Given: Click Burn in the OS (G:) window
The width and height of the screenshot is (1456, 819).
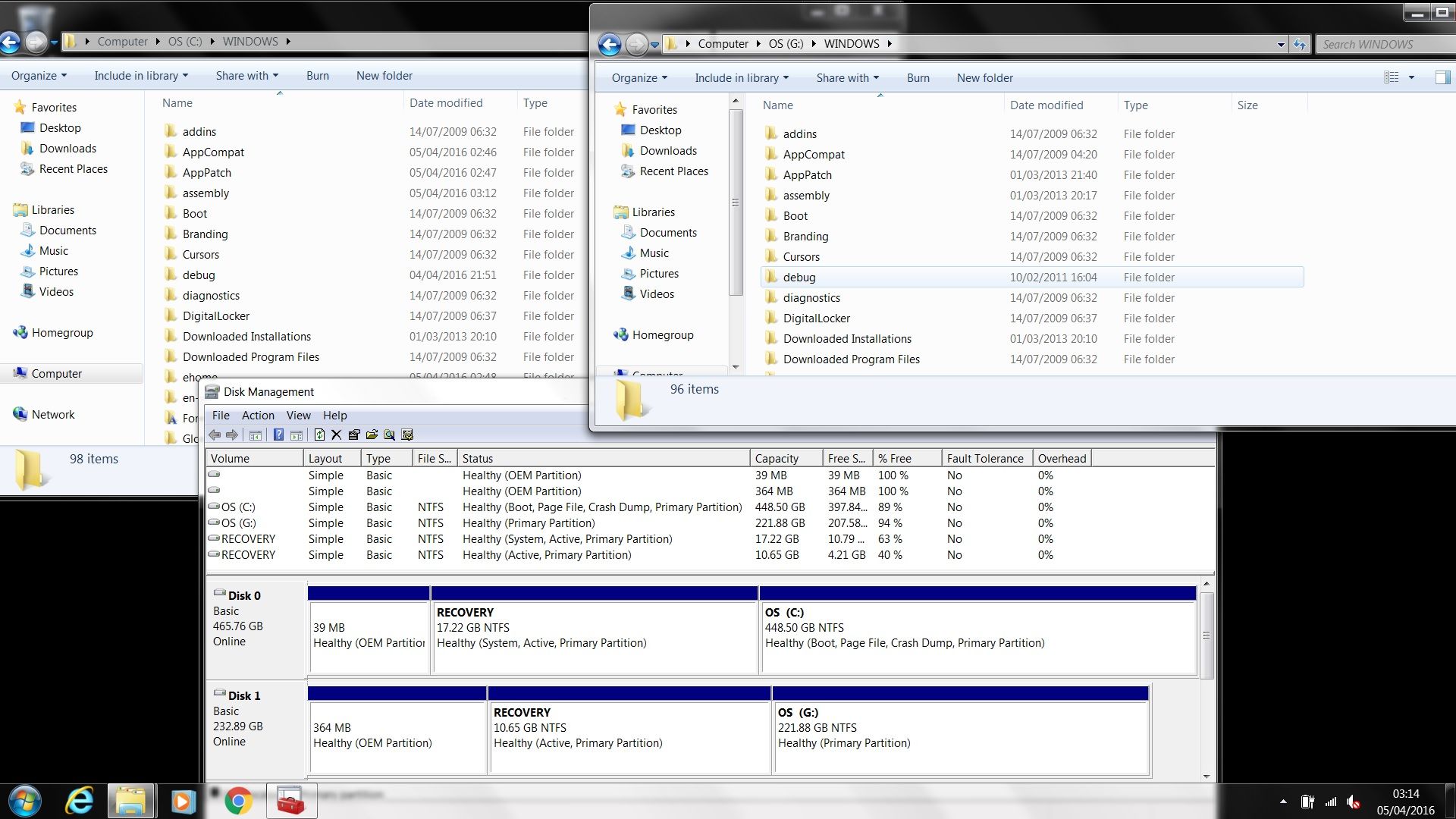Looking at the screenshot, I should [x=918, y=77].
